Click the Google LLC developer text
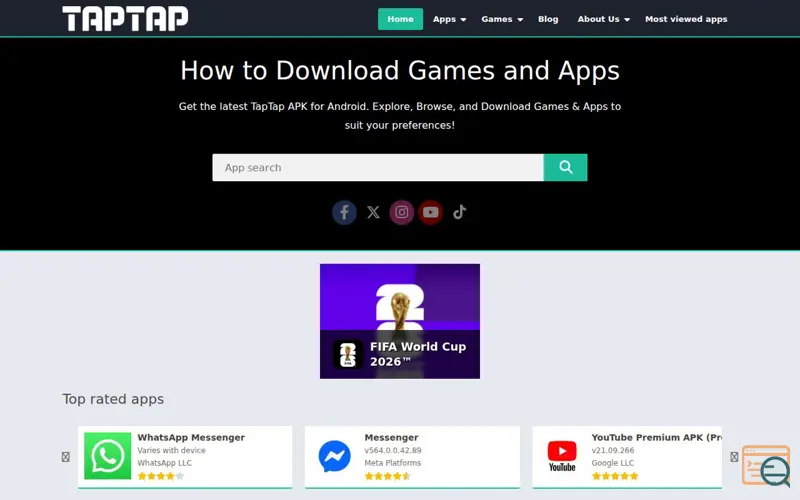Screen dimensions: 800x500 coord(612,463)
